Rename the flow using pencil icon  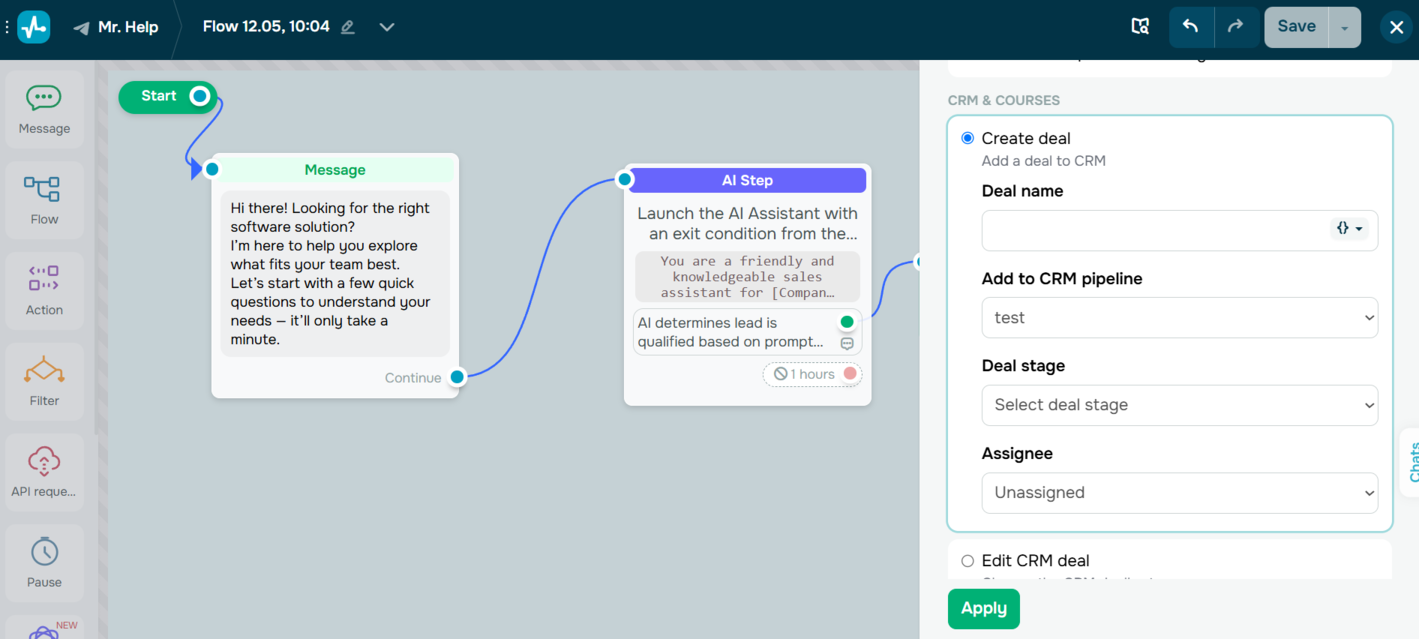point(347,28)
